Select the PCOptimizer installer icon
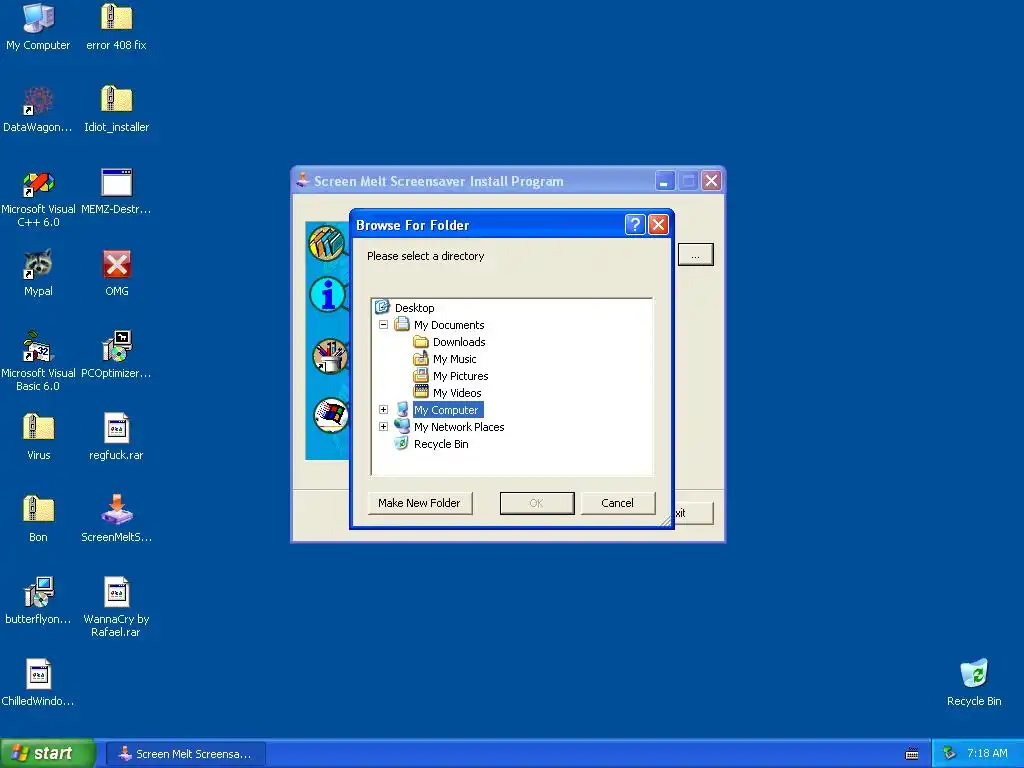This screenshot has height=768, width=1024. pos(116,355)
